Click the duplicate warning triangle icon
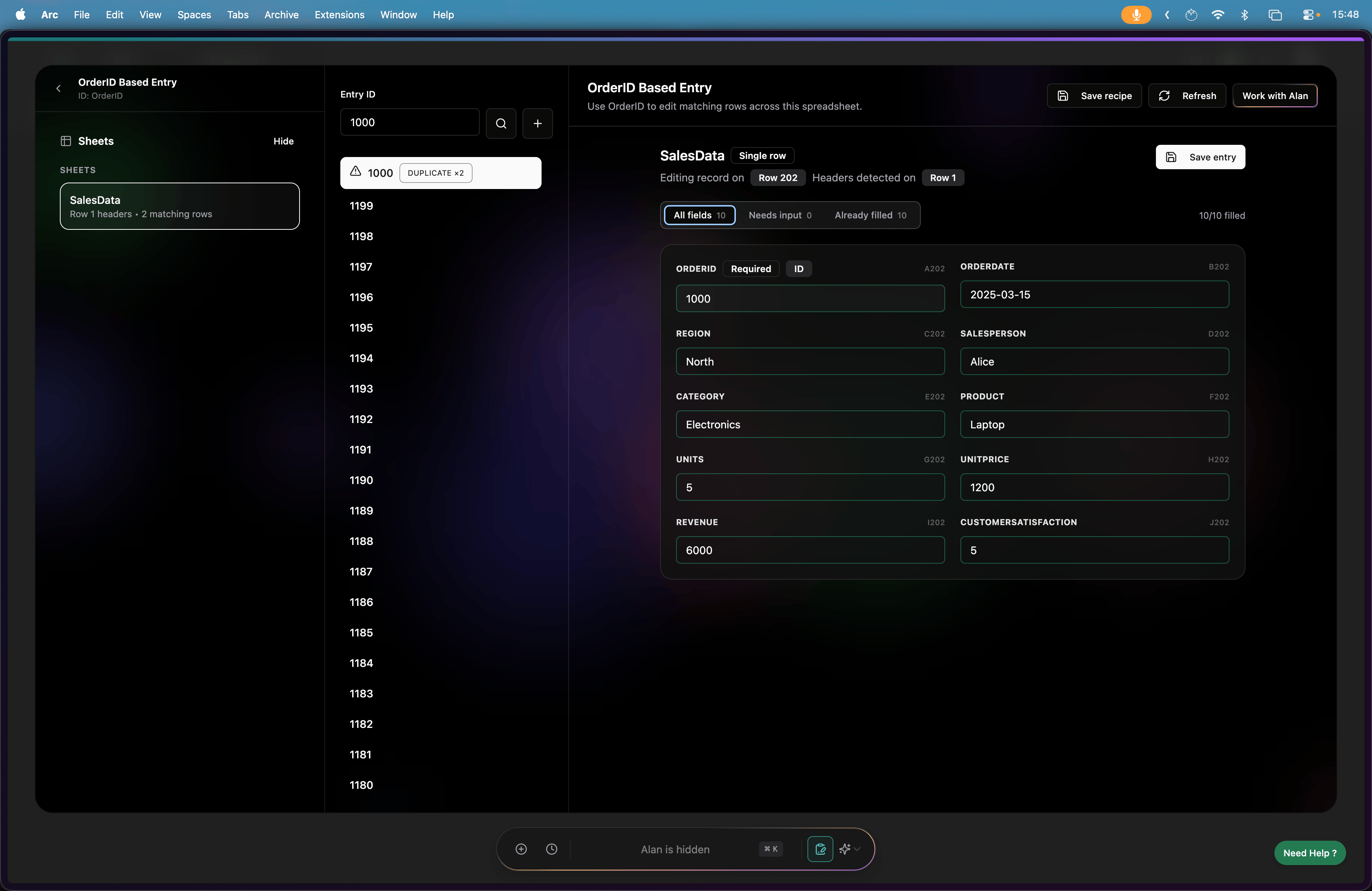 [356, 172]
